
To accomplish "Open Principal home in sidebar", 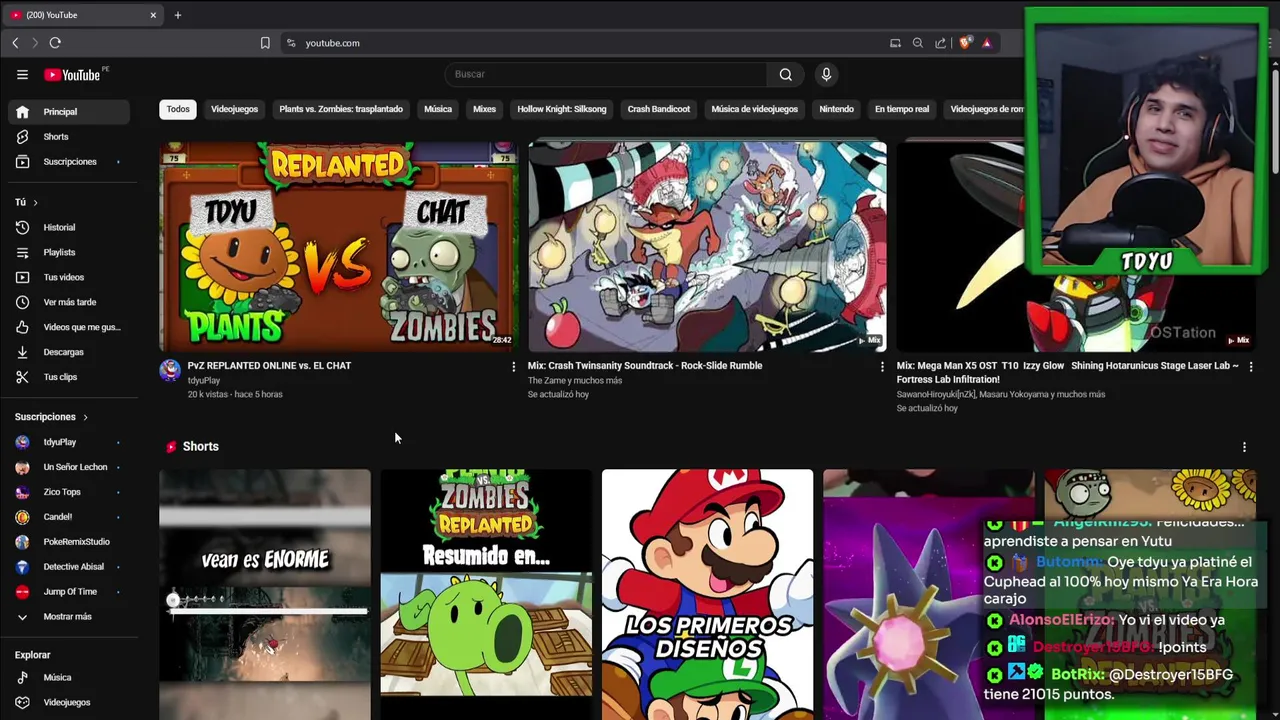I will (x=68, y=112).
